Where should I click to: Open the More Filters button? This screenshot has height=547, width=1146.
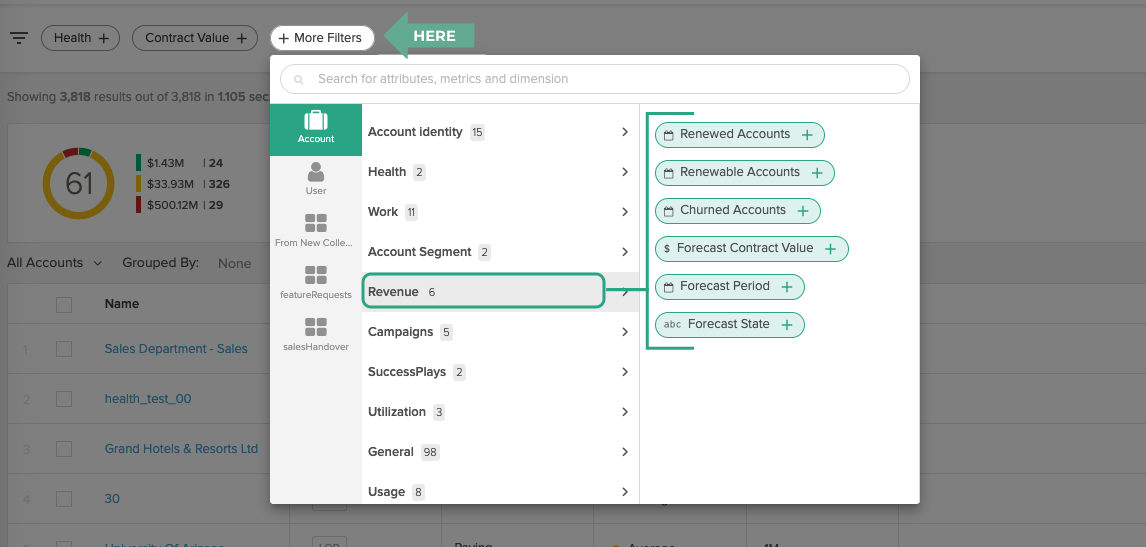pyautogui.click(x=322, y=38)
